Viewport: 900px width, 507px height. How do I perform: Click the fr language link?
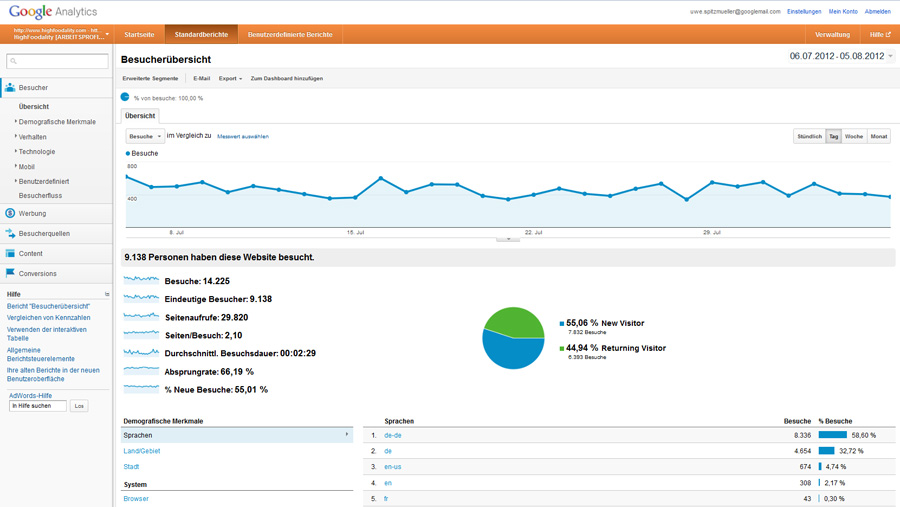(386, 498)
